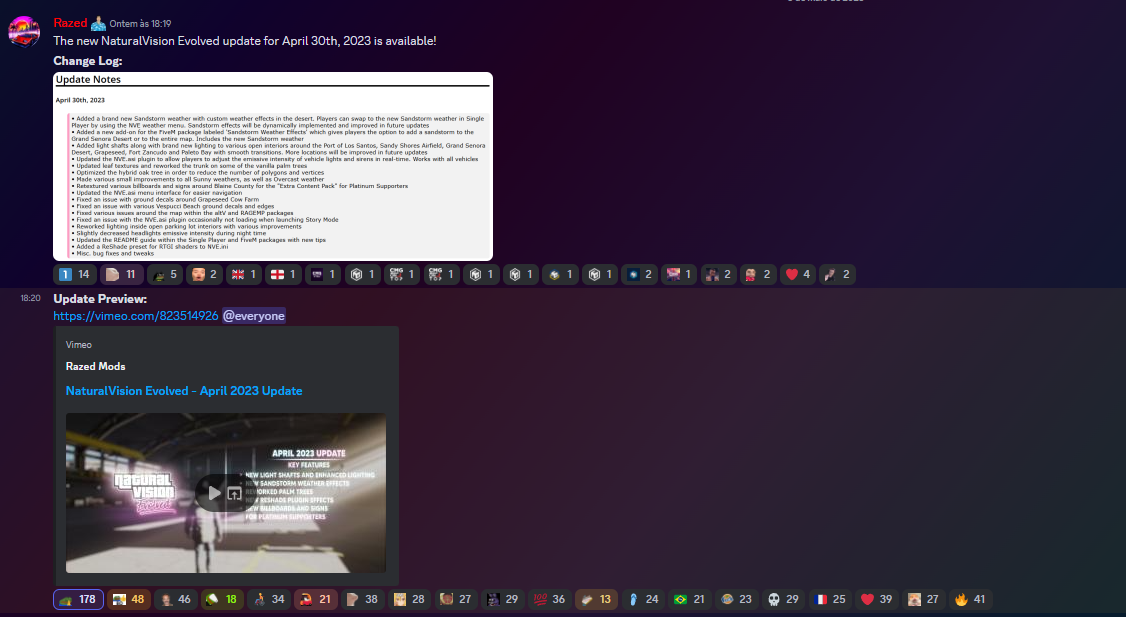Viewport: 1126px width, 617px height.
Task: Open the Update Notes changelog image
Action: (x=273, y=166)
